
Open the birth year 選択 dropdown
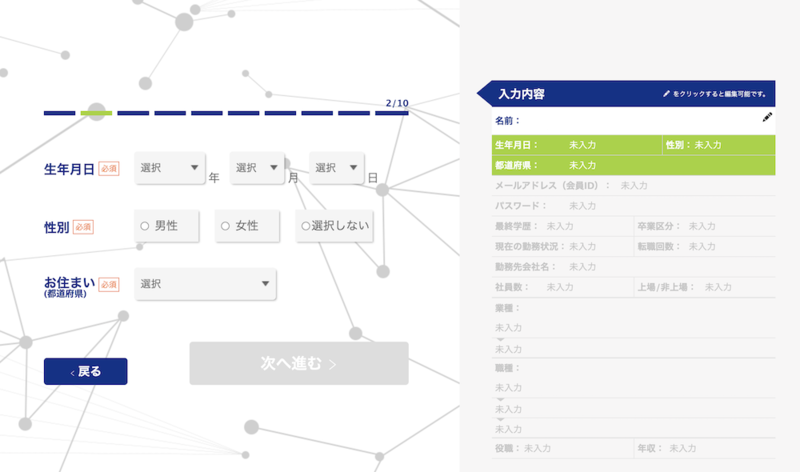170,168
